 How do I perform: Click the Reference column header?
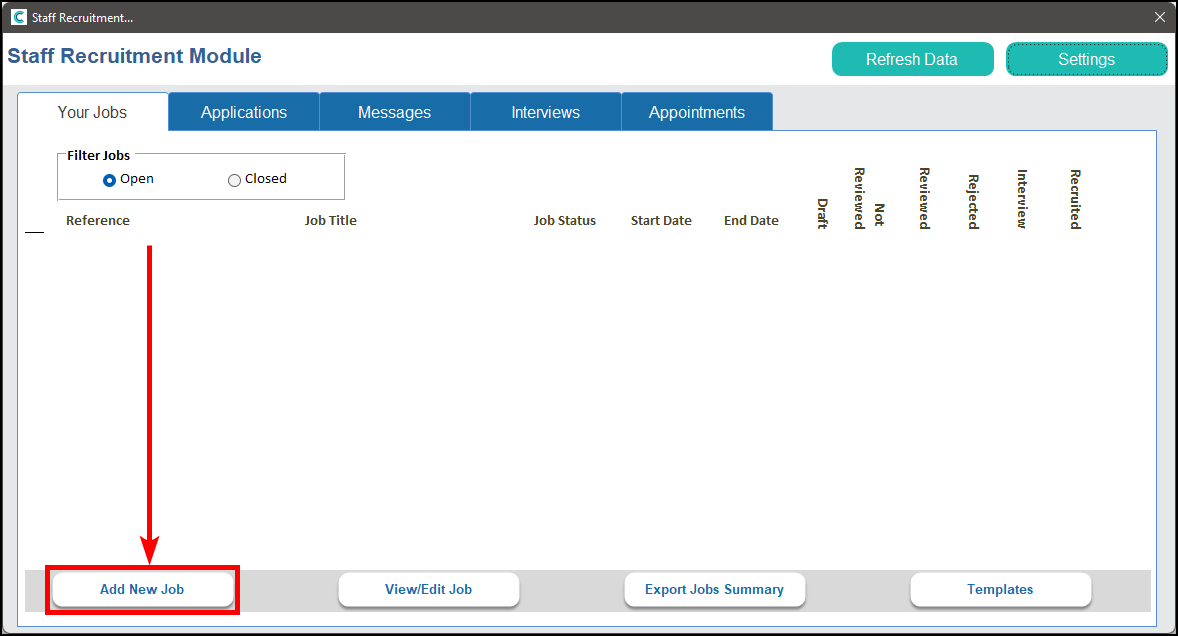(x=98, y=220)
